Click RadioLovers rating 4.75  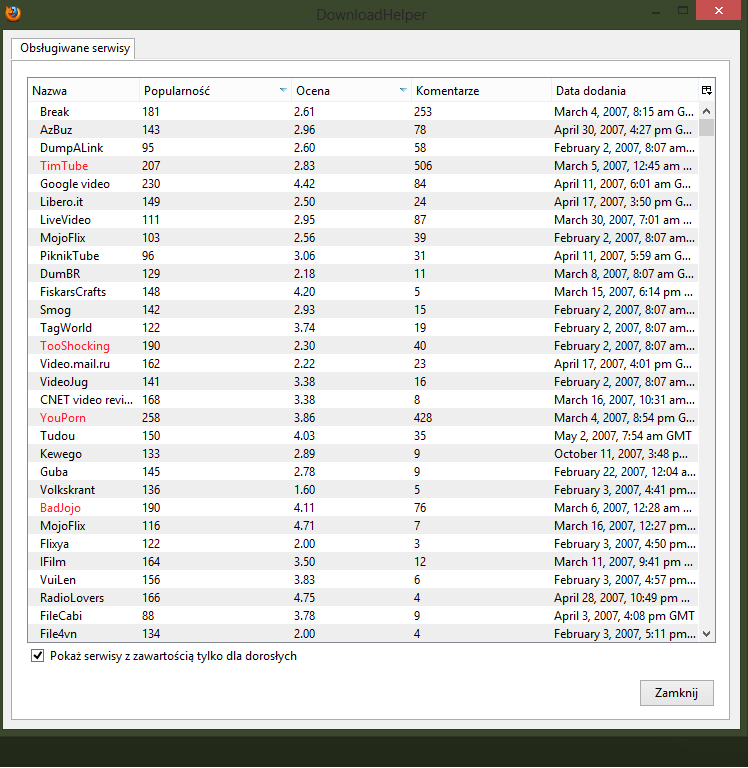305,598
